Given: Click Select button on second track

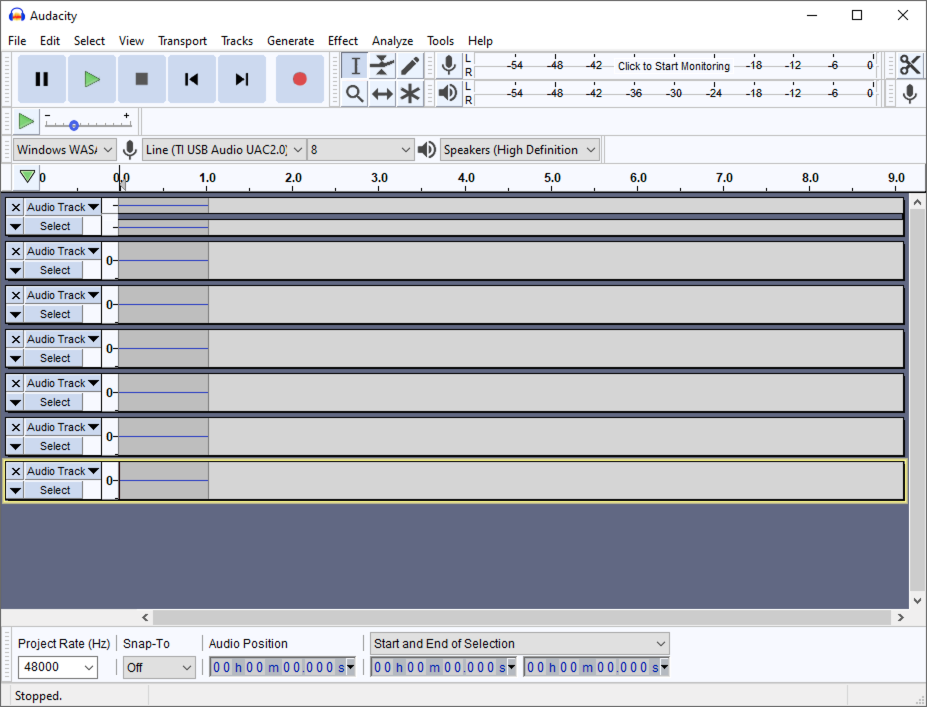Looking at the screenshot, I should [54, 270].
